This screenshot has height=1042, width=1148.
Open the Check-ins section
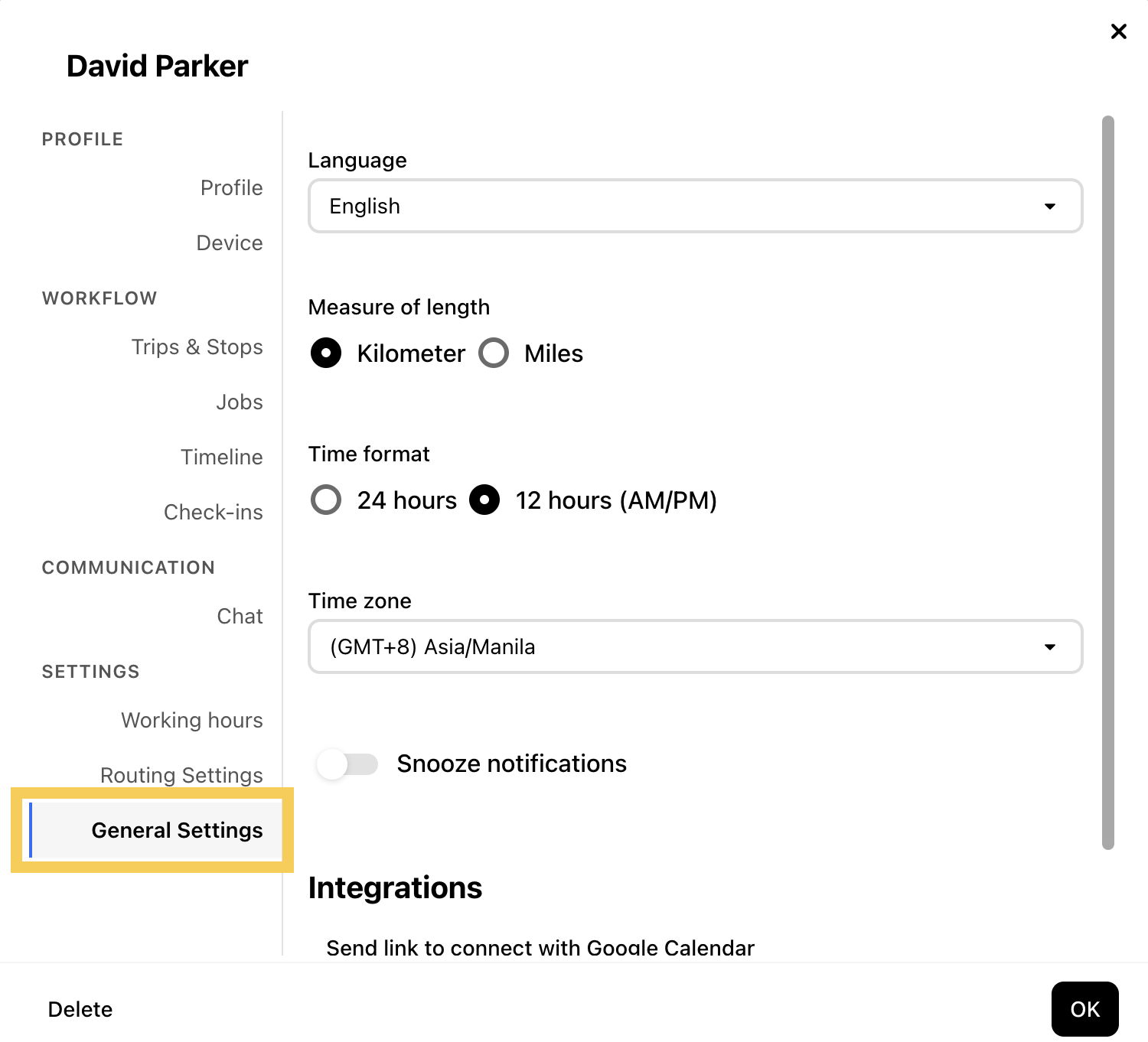tap(214, 512)
